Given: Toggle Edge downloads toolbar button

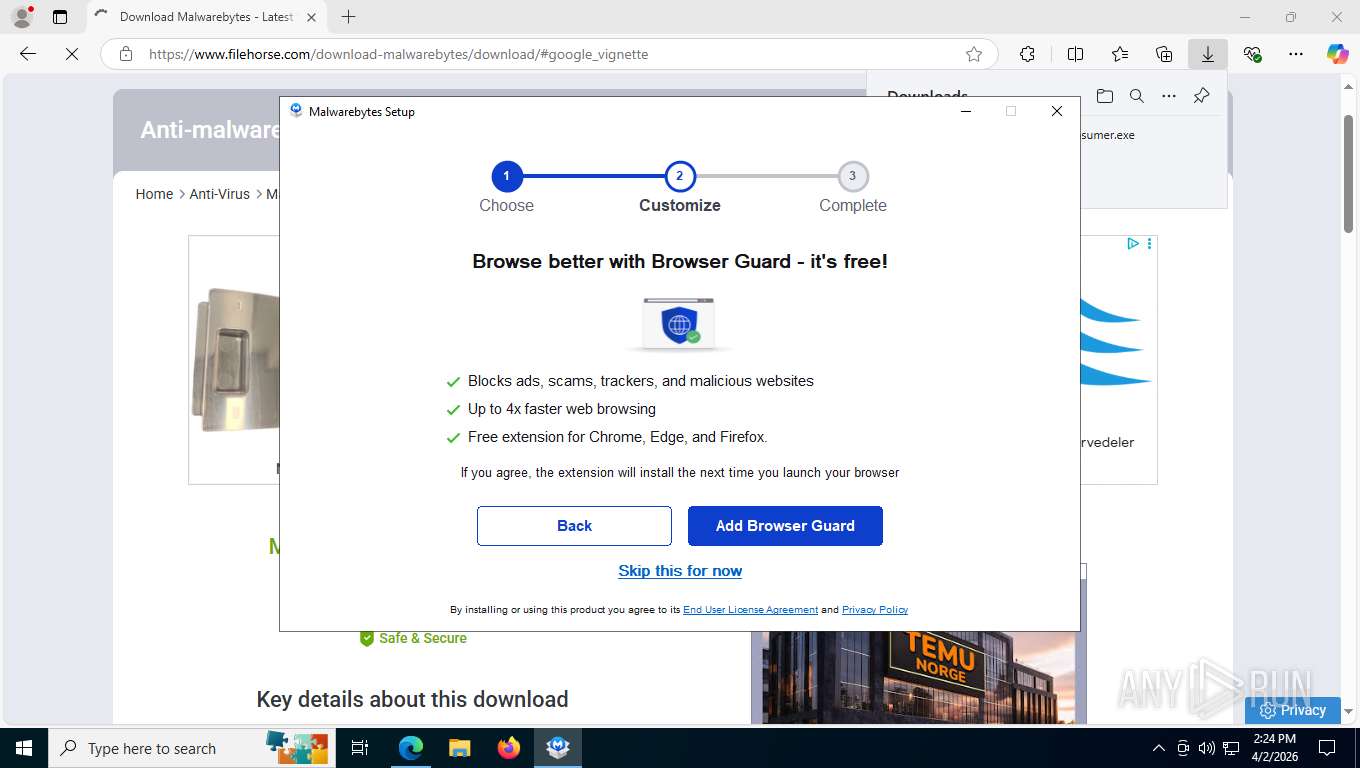Looking at the screenshot, I should 1208,54.
